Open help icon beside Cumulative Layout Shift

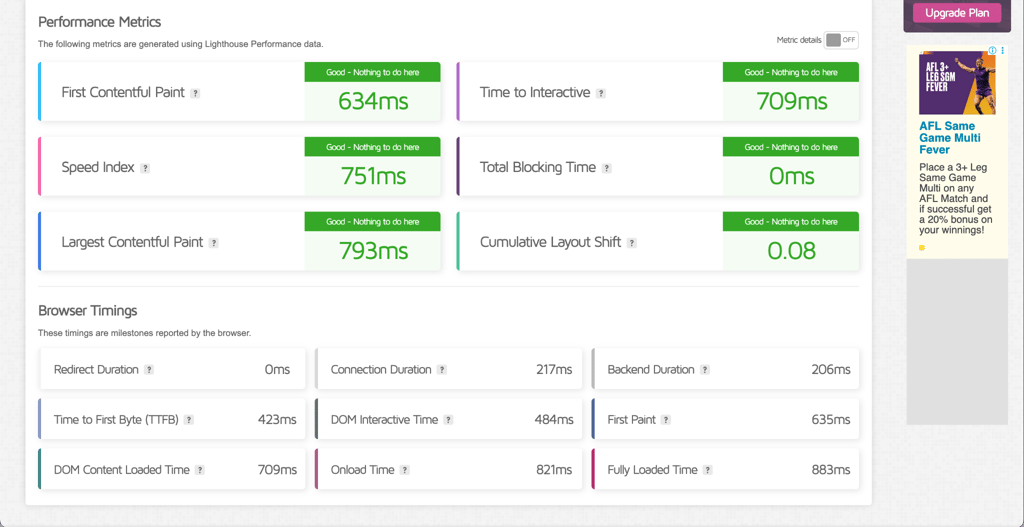coord(632,243)
